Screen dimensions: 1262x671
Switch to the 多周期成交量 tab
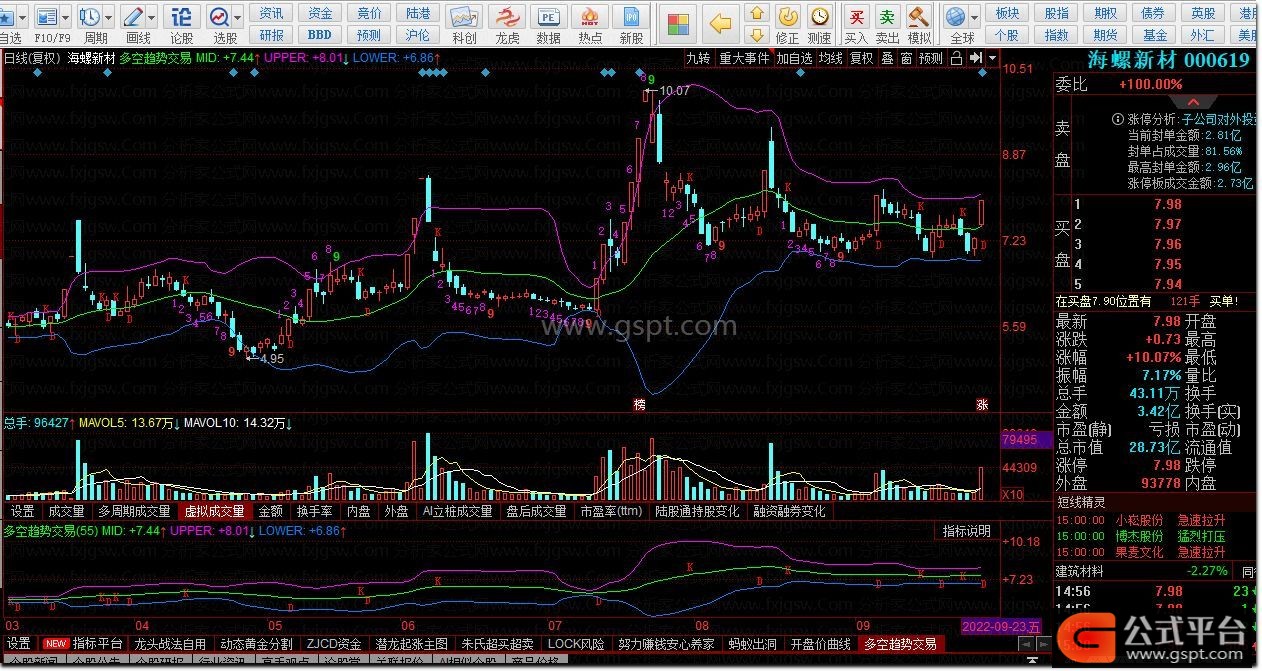tap(134, 511)
